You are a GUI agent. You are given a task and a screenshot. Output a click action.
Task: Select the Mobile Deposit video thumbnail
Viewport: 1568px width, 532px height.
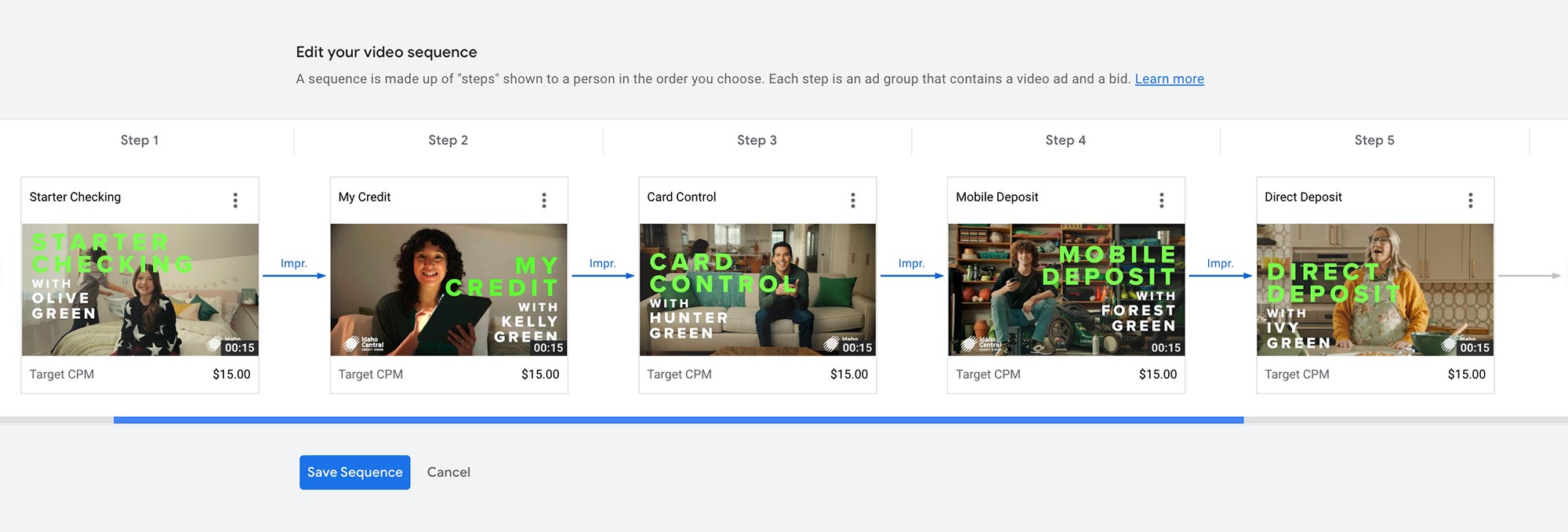(1066, 290)
